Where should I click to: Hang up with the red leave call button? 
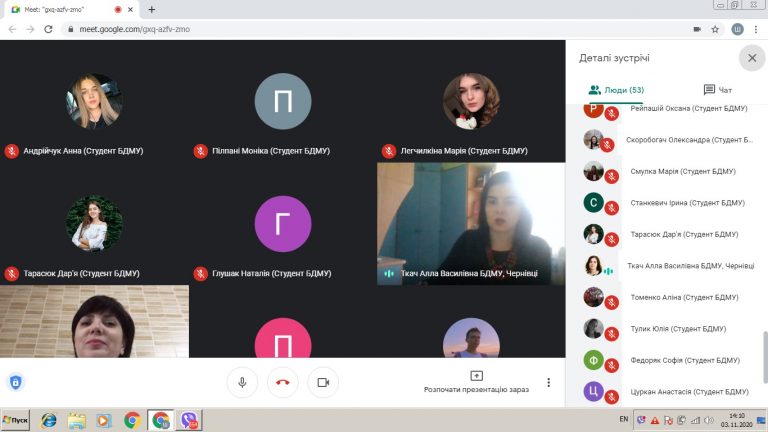(x=283, y=382)
